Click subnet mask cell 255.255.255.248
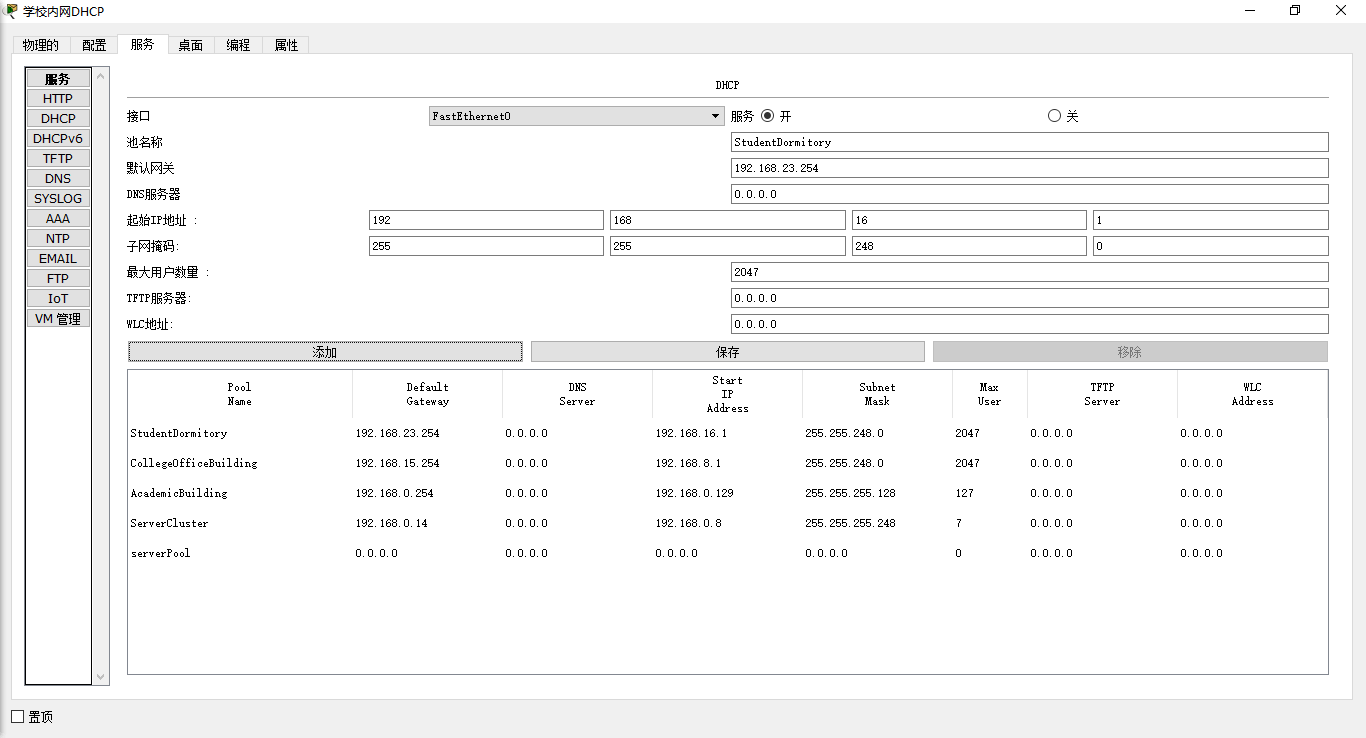This screenshot has height=738, width=1366. (850, 524)
